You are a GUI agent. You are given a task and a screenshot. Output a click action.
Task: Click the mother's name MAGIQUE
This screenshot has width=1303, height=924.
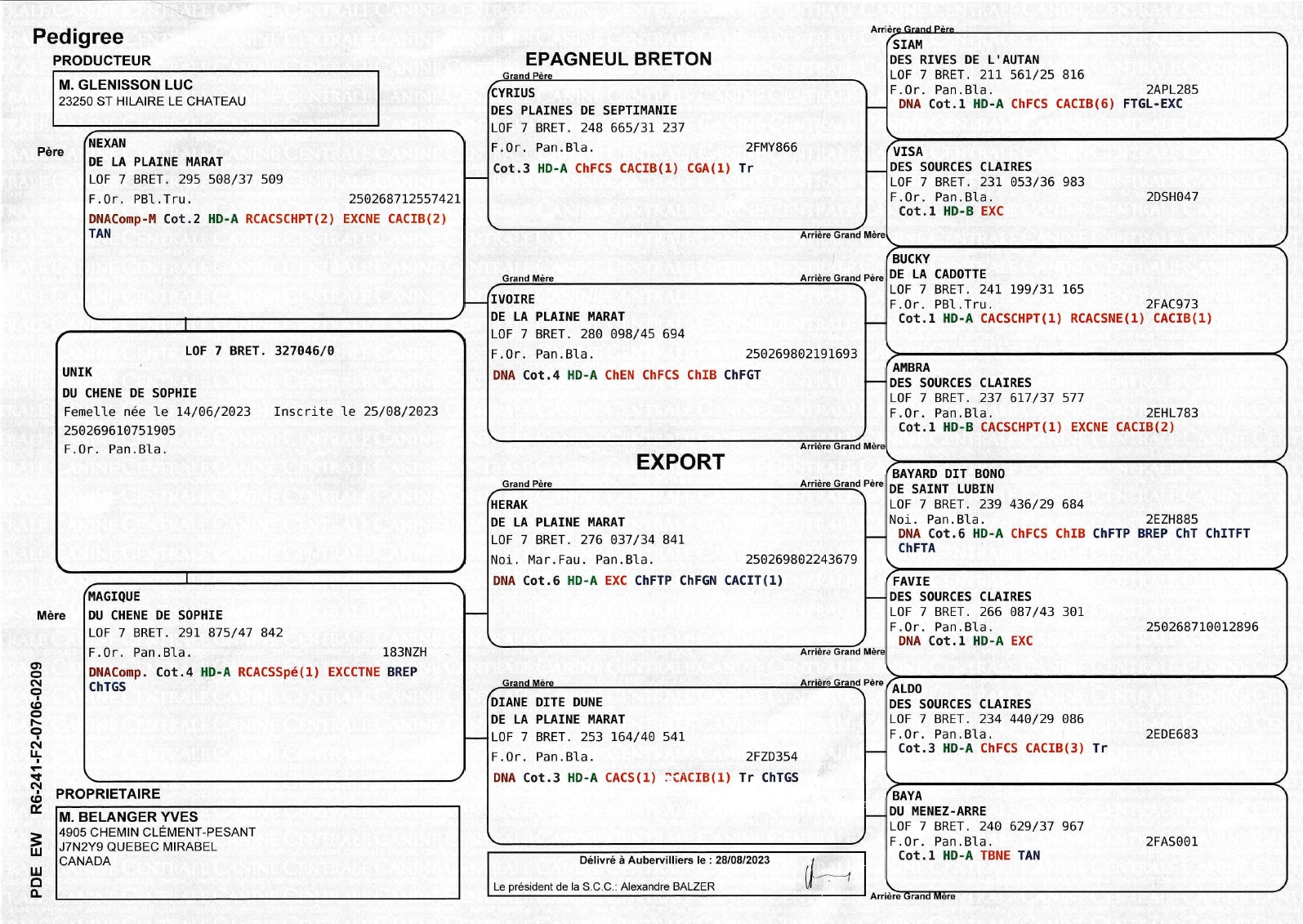[x=114, y=596]
